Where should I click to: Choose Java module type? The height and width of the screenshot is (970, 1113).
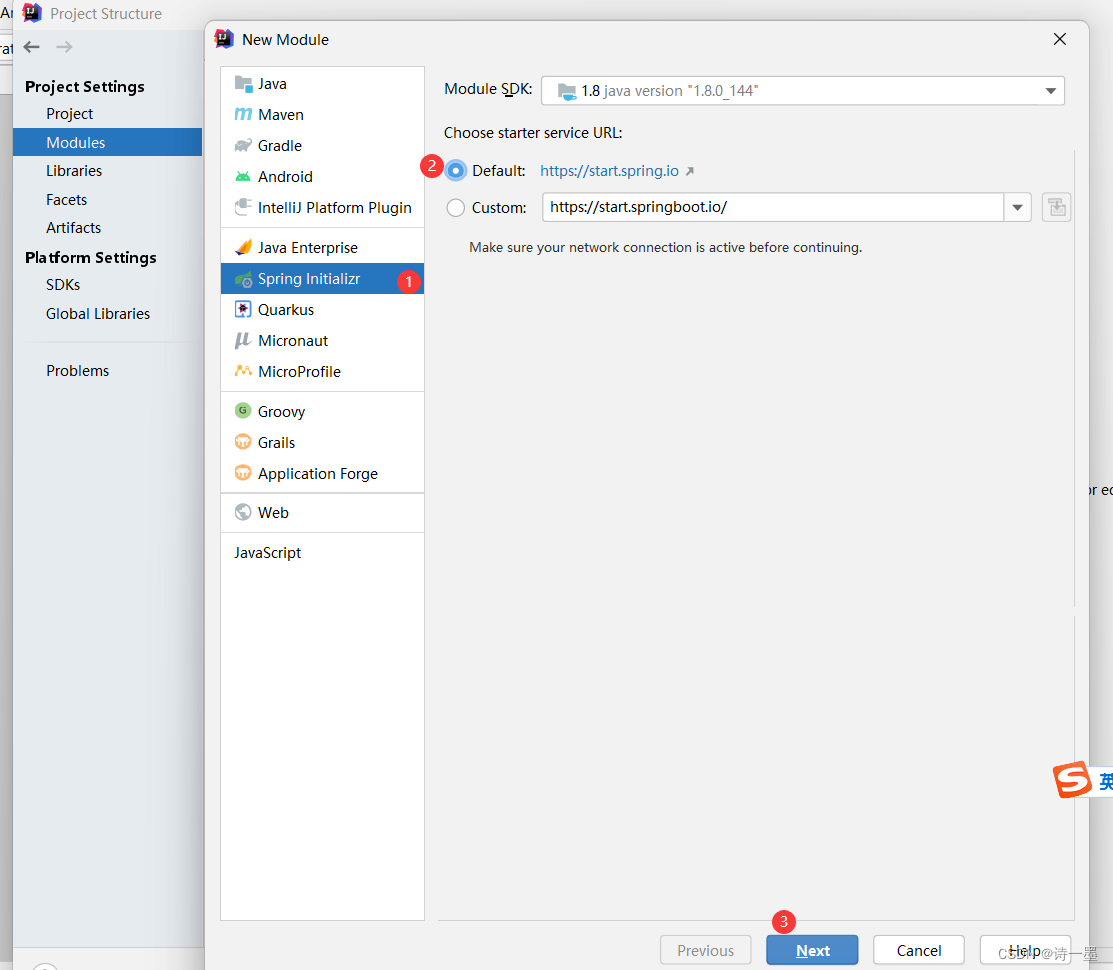[322, 84]
